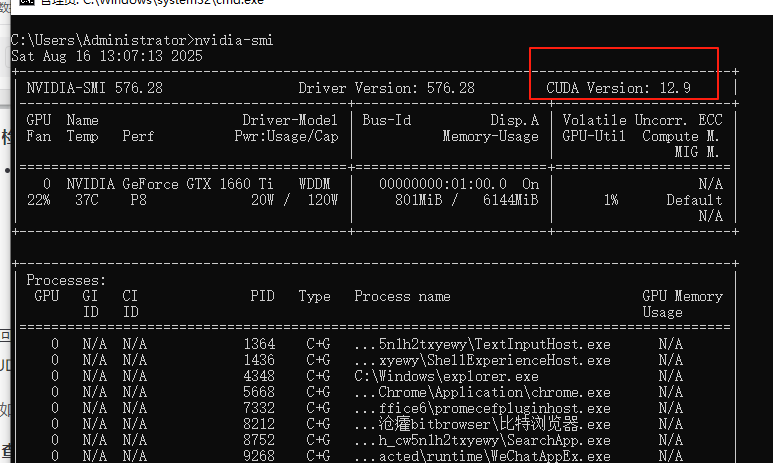Click the Volatile Uncorr. ECC header
This screenshot has height=463, width=773.
pos(642,120)
